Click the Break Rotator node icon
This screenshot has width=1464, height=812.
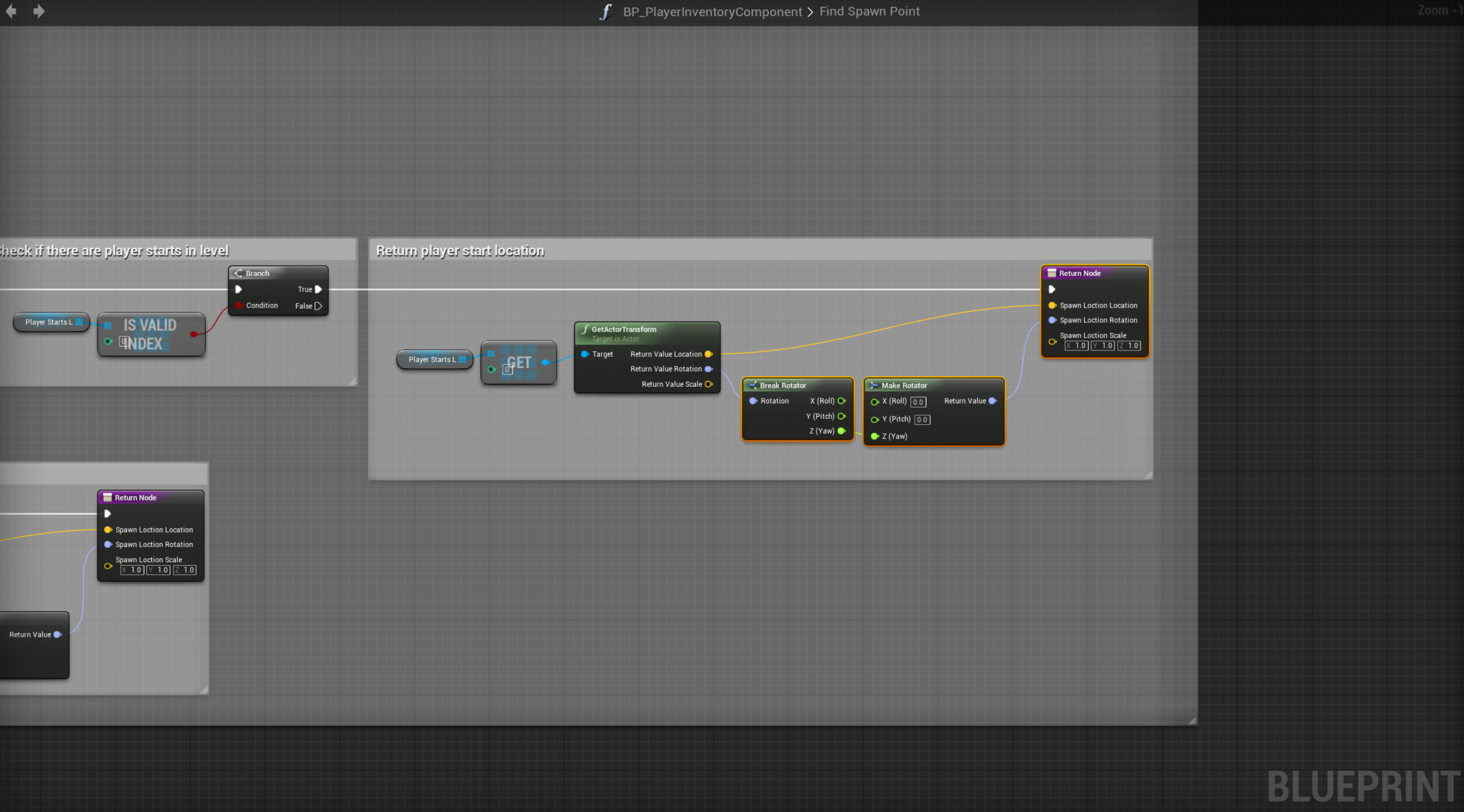(752, 385)
